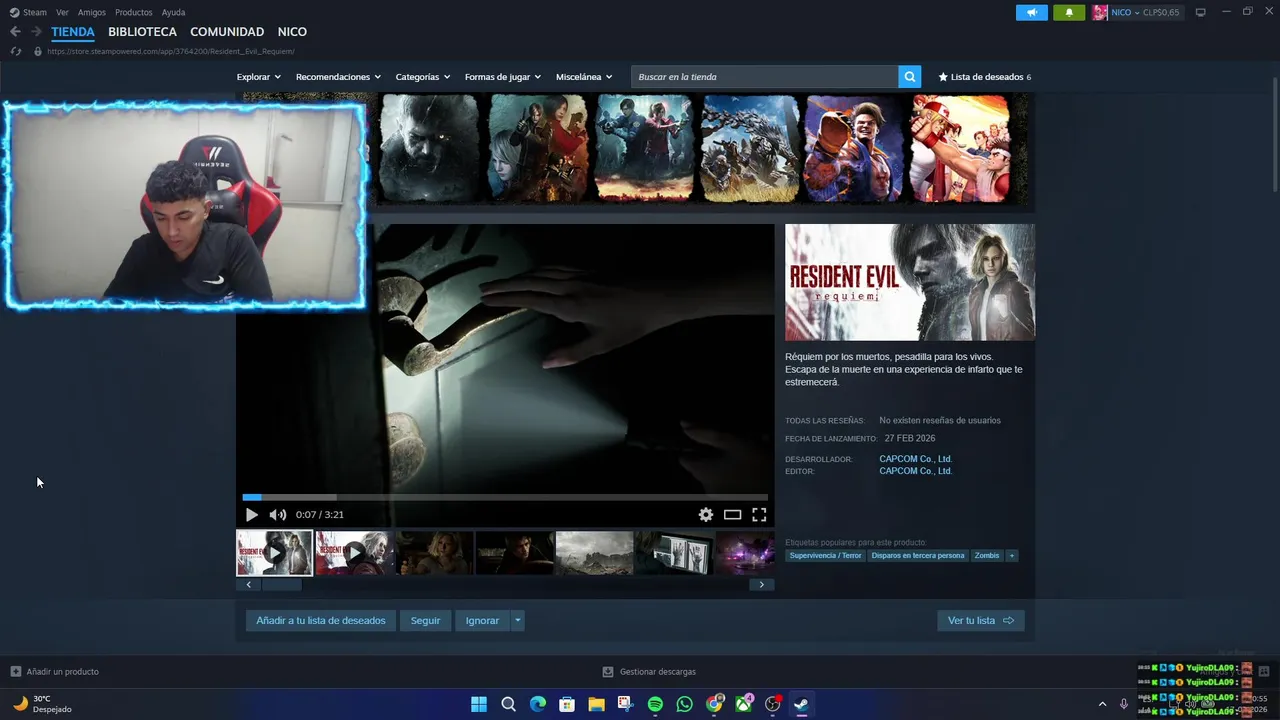1280x720 pixels.
Task: Switch to the BIBLIOTECA tab
Action: click(142, 32)
